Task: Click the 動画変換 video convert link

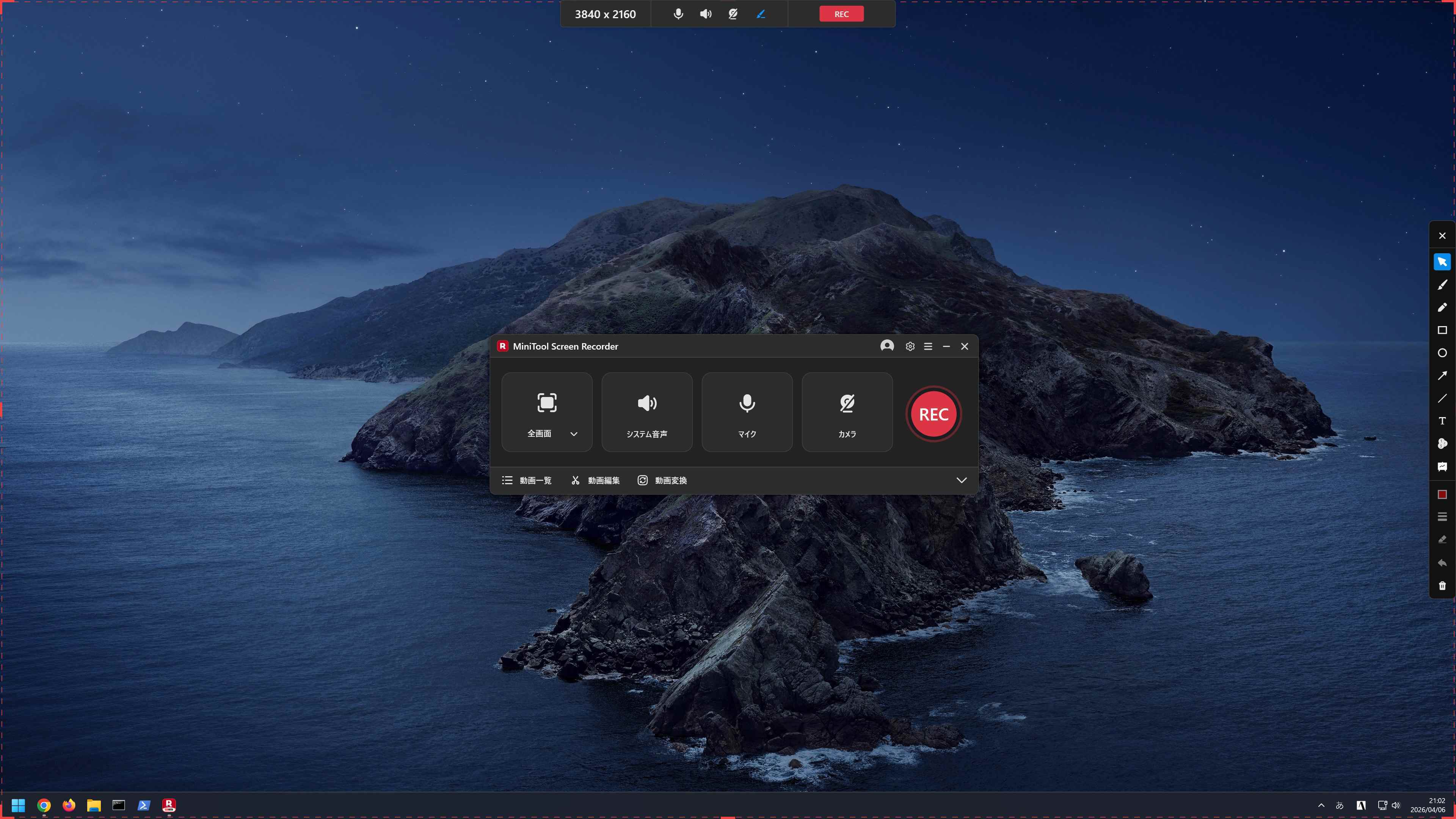Action: pyautogui.click(x=662, y=480)
